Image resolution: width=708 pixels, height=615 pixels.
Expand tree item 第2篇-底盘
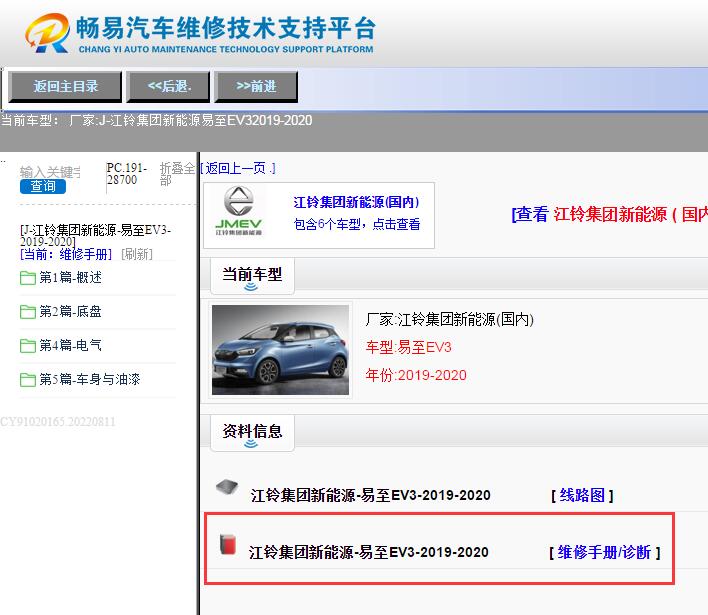point(70,311)
